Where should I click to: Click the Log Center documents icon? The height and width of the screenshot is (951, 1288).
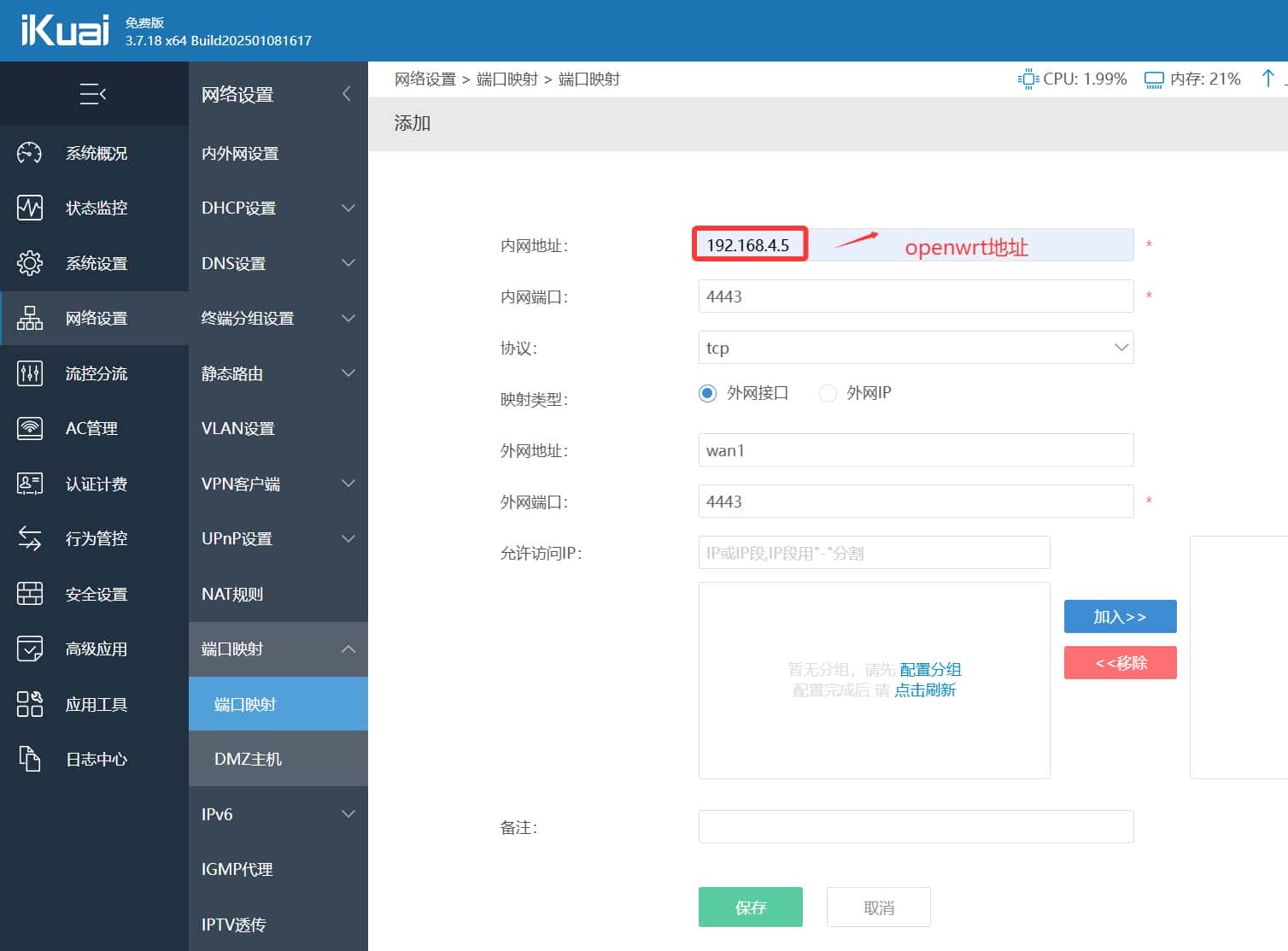[30, 759]
